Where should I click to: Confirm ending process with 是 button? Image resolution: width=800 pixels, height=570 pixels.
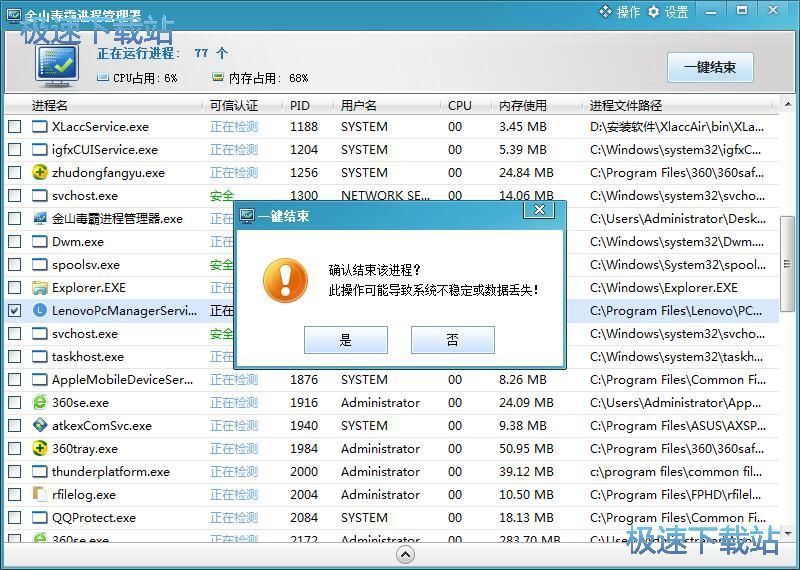click(345, 340)
